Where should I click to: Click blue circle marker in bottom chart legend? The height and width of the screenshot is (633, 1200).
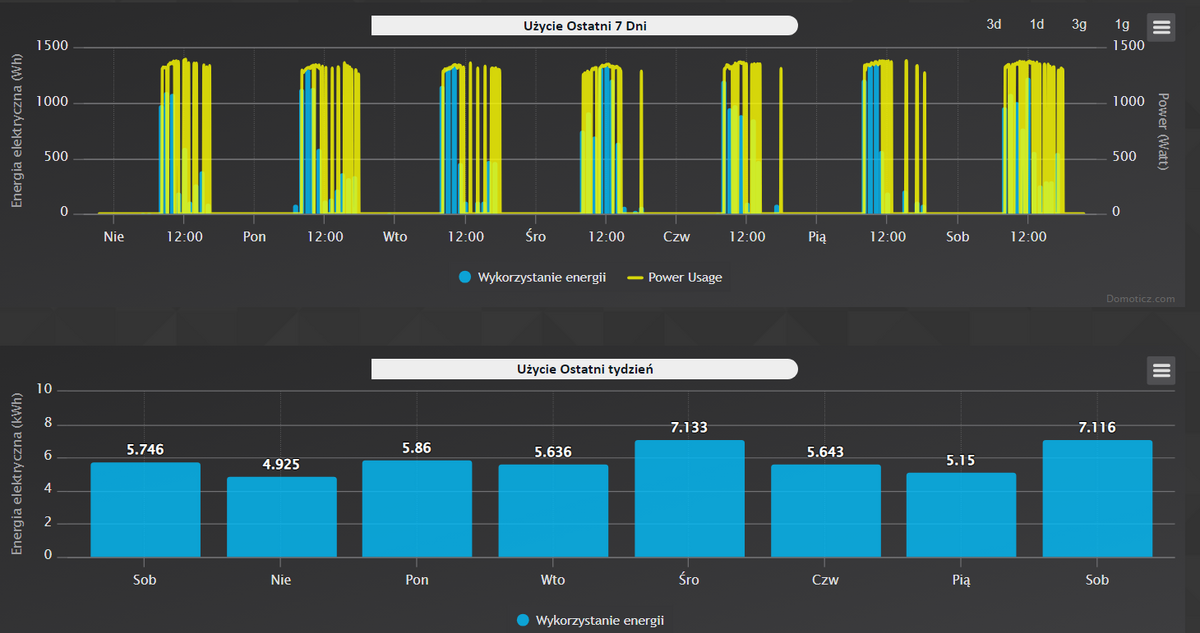pos(523,621)
